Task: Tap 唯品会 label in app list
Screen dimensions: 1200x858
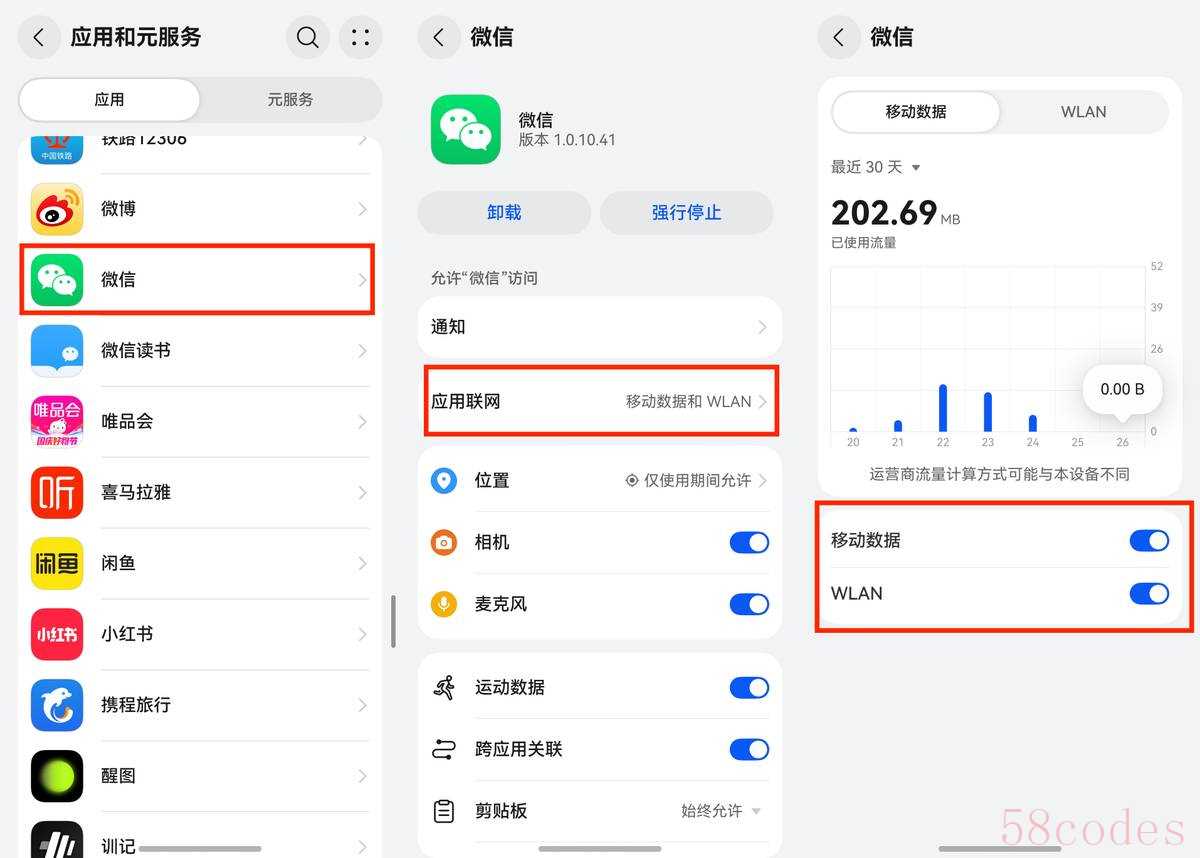Action: click(127, 421)
